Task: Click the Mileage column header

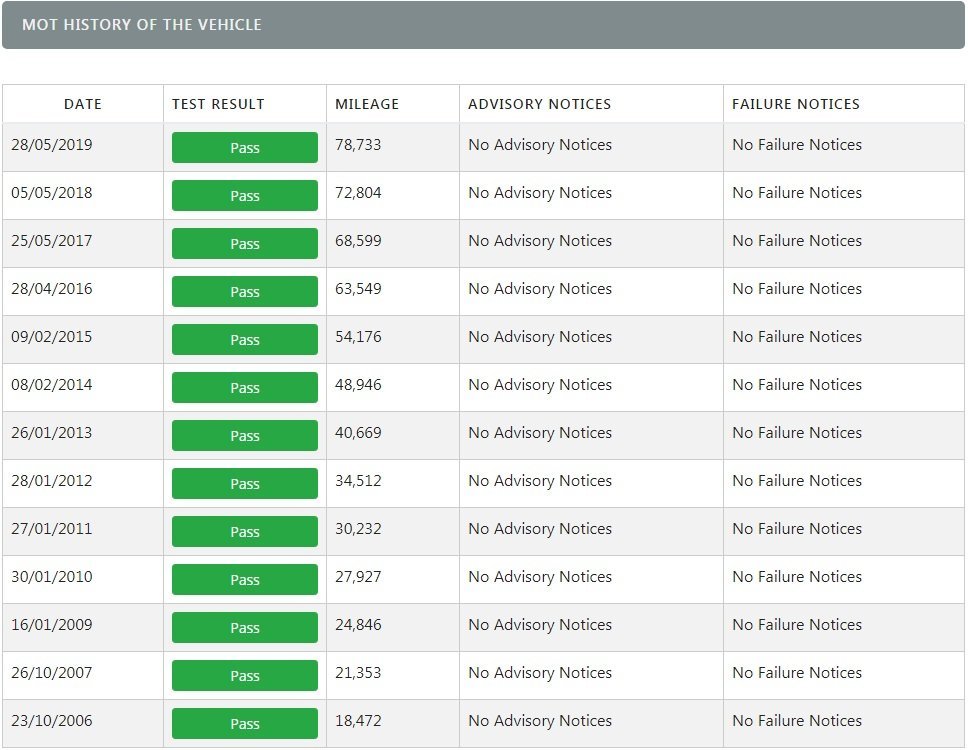Action: pos(367,104)
